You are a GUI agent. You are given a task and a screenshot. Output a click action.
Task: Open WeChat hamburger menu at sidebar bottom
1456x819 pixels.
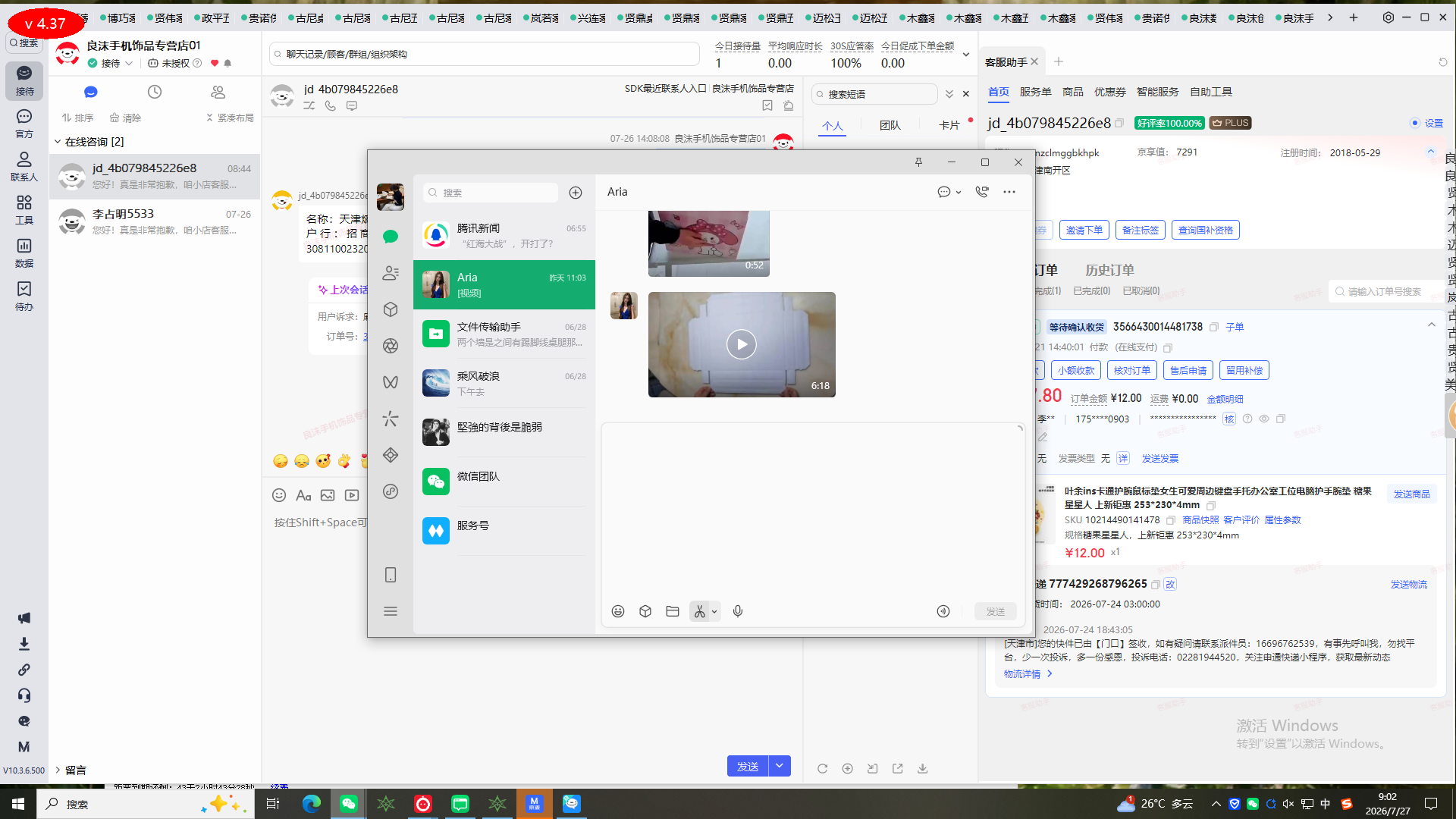click(x=391, y=611)
